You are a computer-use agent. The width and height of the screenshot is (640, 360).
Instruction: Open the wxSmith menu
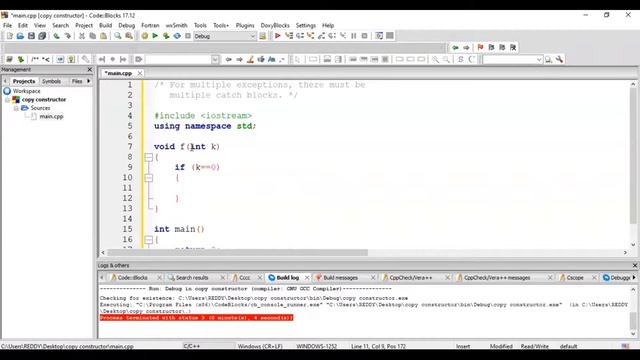click(176, 25)
